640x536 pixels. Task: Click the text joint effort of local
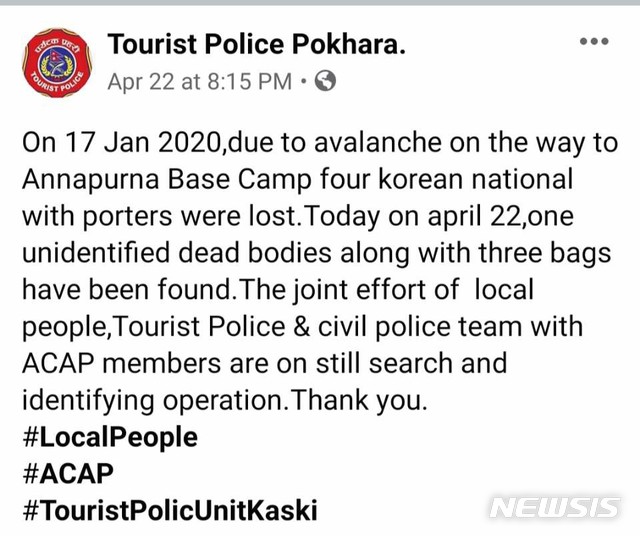[x=413, y=290]
